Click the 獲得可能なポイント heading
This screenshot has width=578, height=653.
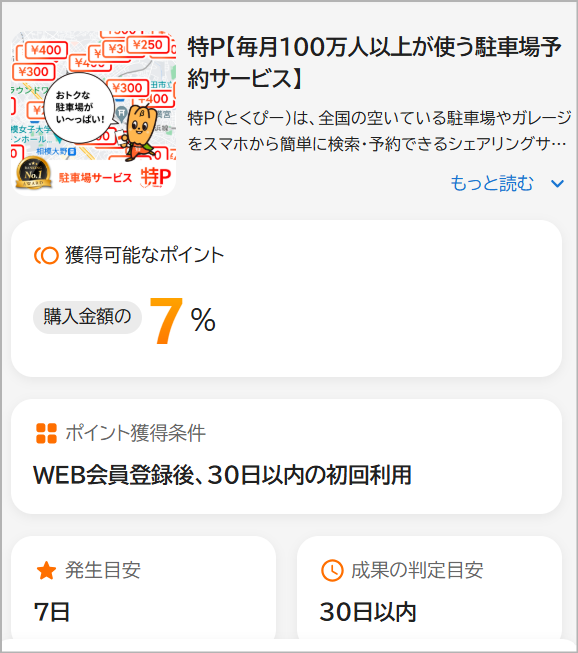tap(144, 255)
